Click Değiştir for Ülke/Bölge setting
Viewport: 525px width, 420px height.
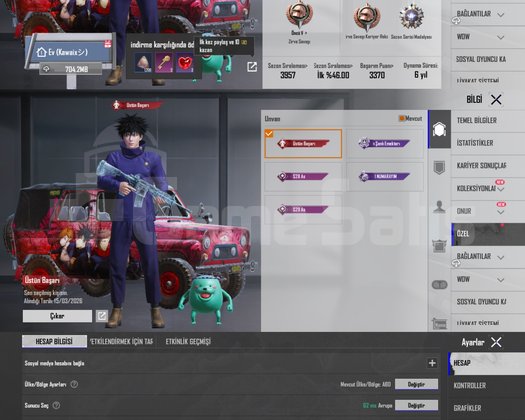(x=416, y=384)
